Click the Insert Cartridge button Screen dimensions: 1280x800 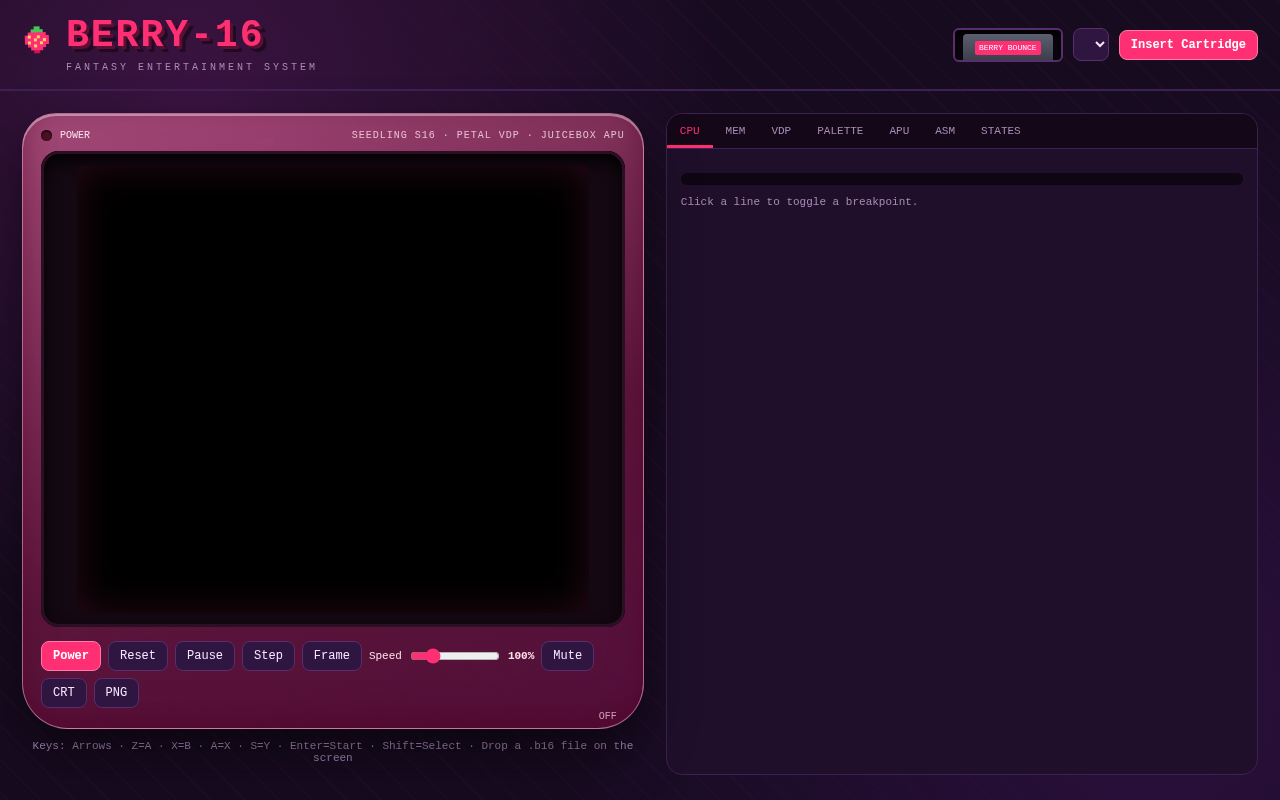pyautogui.click(x=1188, y=45)
